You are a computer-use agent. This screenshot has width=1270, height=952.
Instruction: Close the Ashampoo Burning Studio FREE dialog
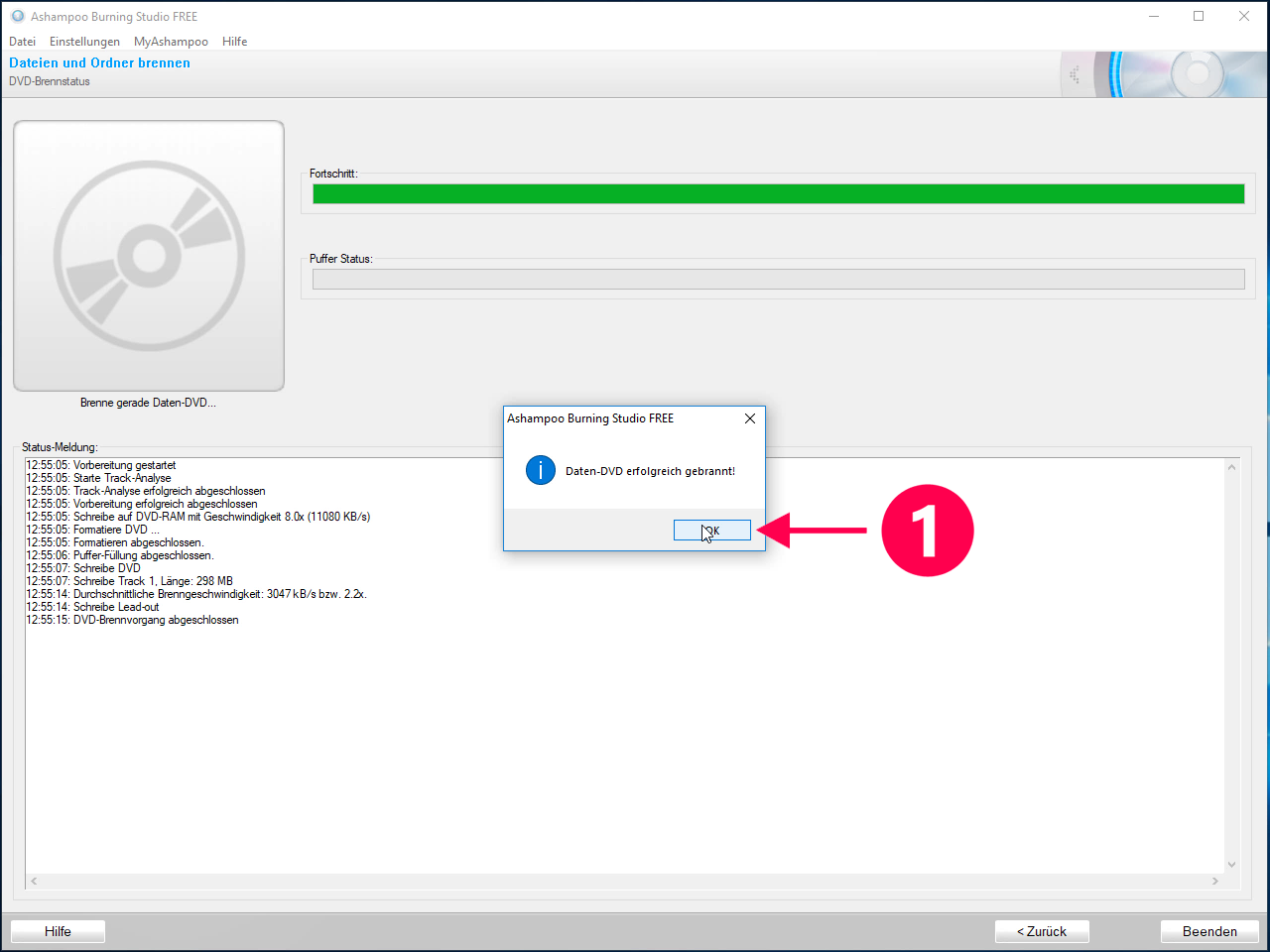750,418
